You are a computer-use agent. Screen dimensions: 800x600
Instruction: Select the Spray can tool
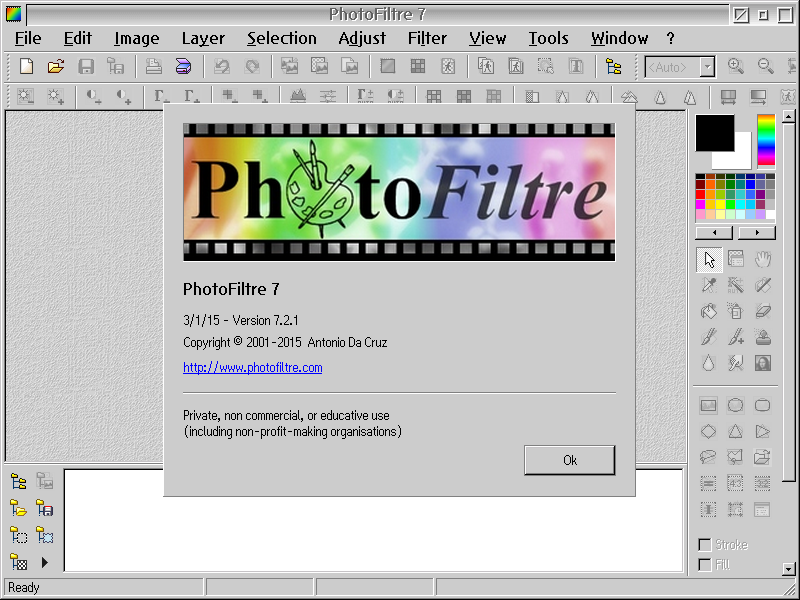coord(735,311)
